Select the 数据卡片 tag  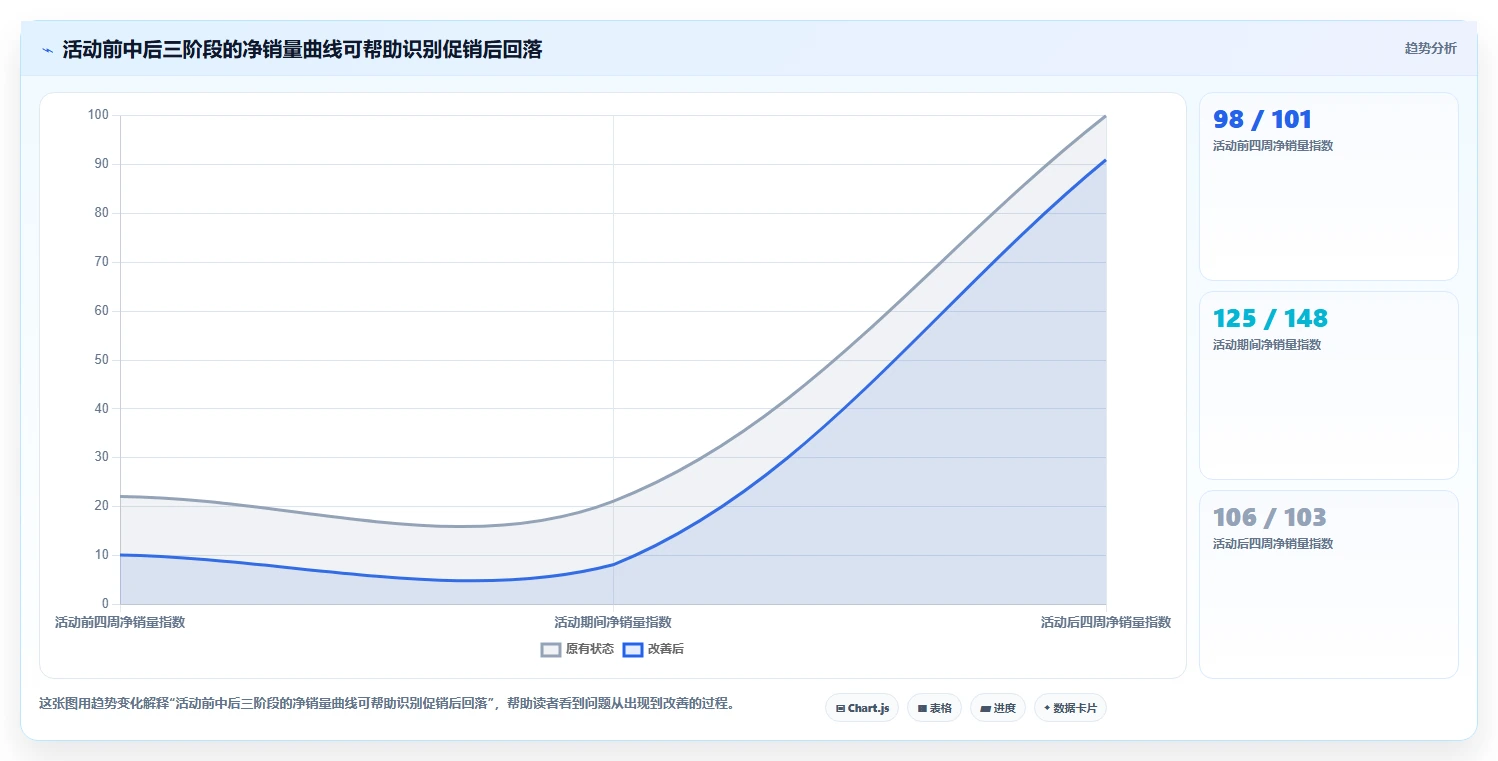coord(1070,708)
